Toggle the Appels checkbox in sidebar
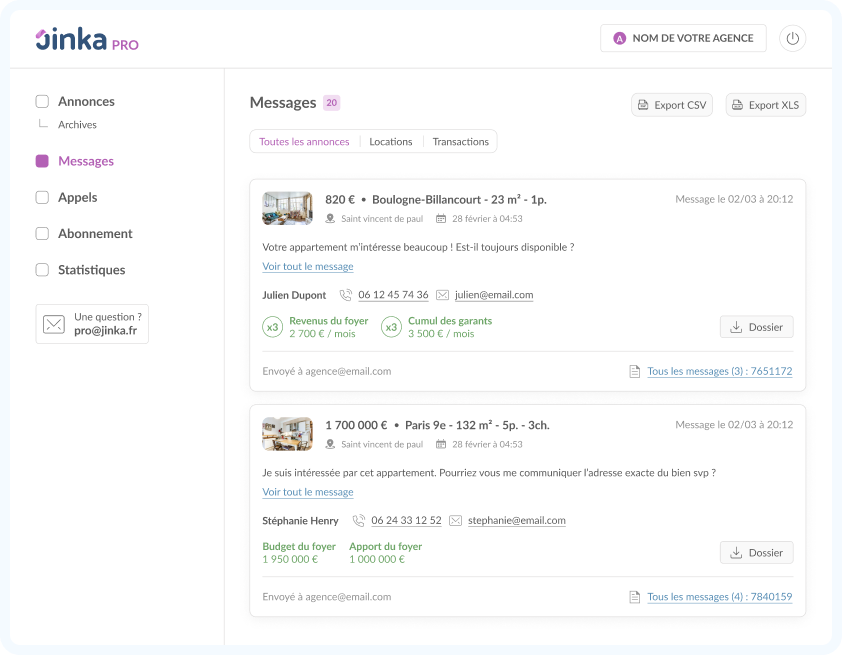Screen dimensions: 842x655 tap(42, 197)
